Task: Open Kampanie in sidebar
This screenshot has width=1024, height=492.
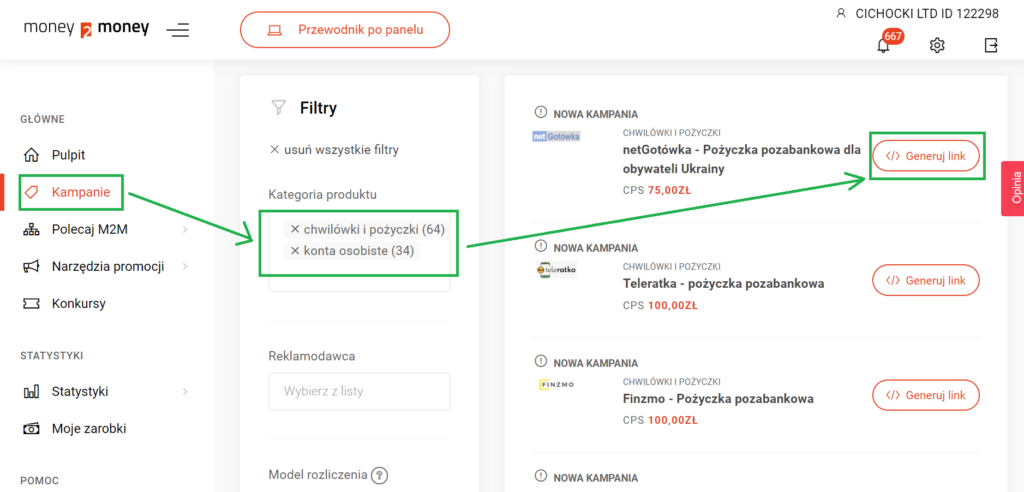Action: pyautogui.click(x=81, y=192)
